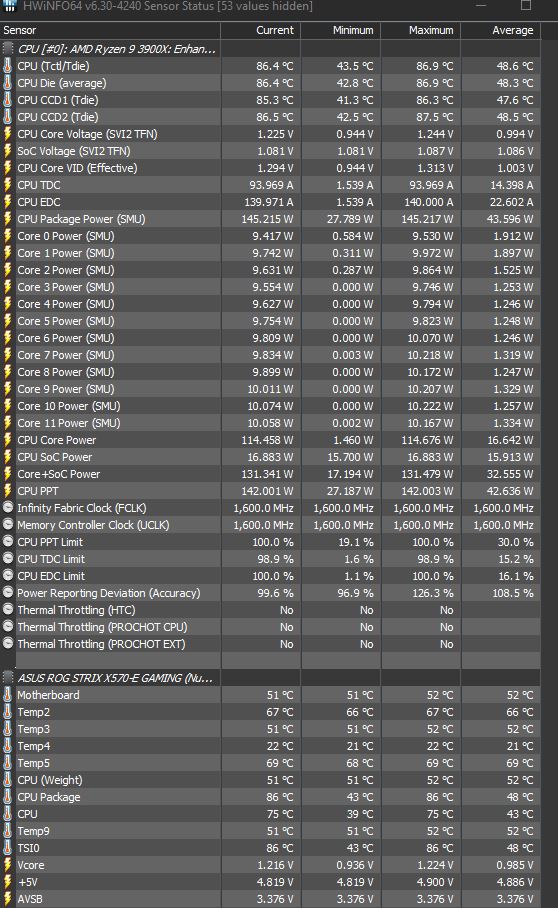Click round icon beside CPU EDC Limit
558x908 pixels.
[x=8, y=576]
